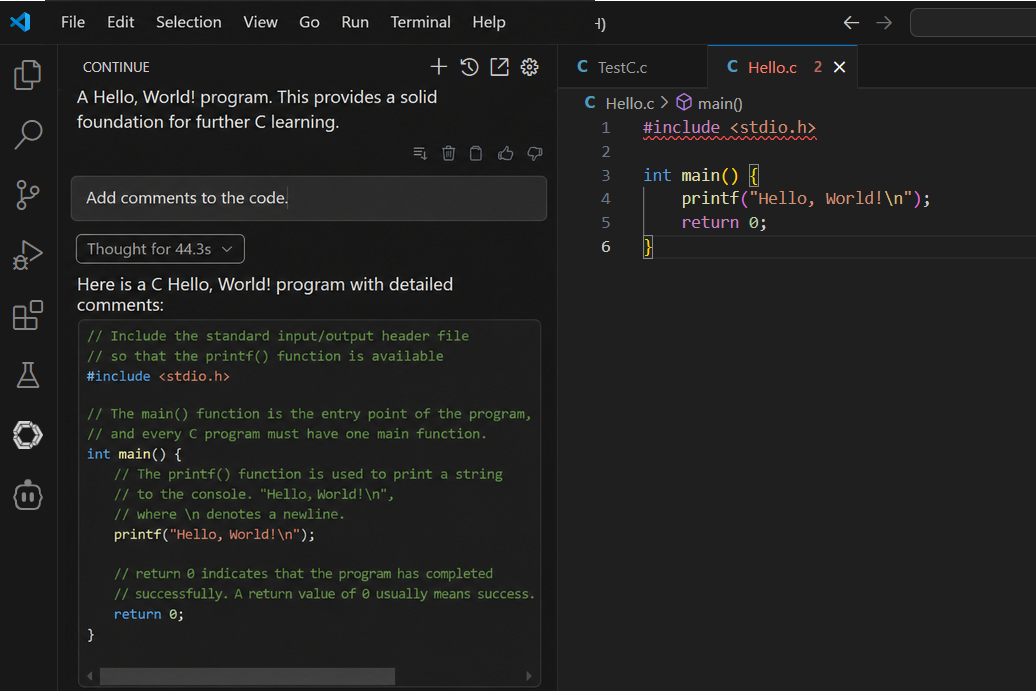Mark the response with thumbs up
The width and height of the screenshot is (1036, 691).
(505, 153)
